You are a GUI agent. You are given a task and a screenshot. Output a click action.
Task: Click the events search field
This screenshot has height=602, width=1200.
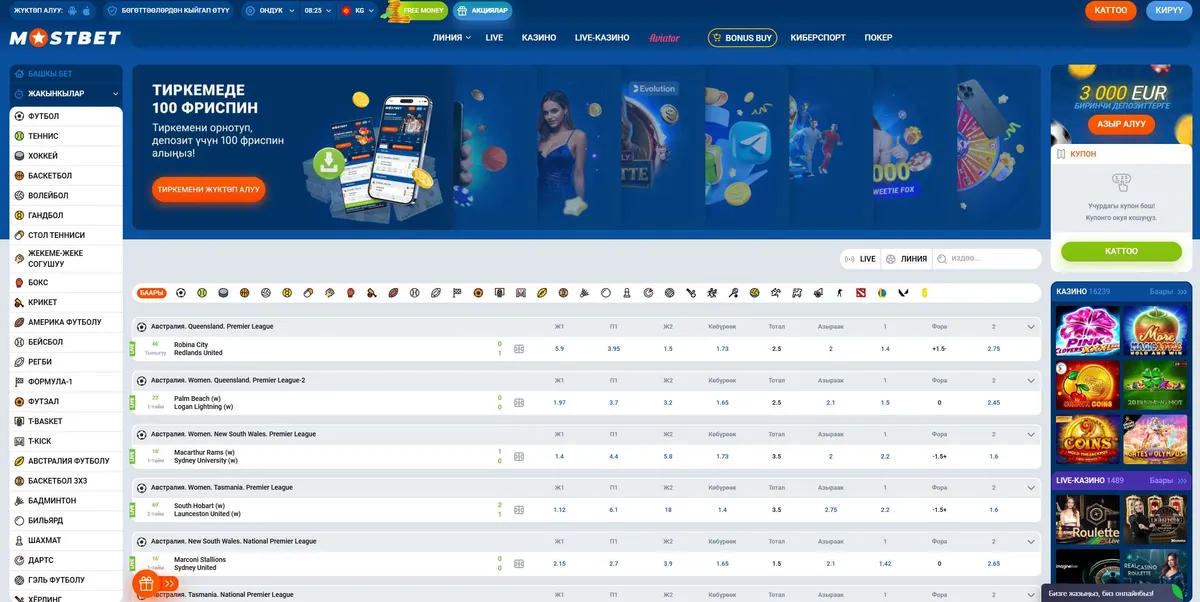pos(986,259)
